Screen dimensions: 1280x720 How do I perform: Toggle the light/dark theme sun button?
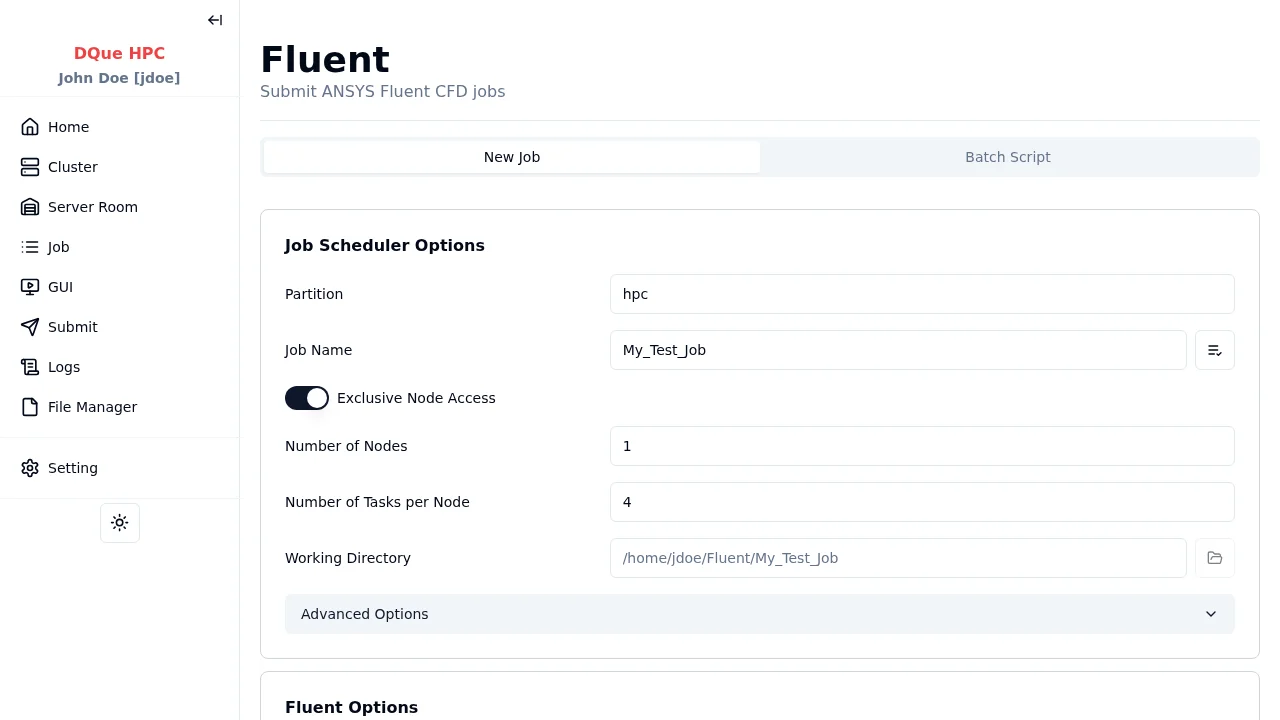click(120, 523)
